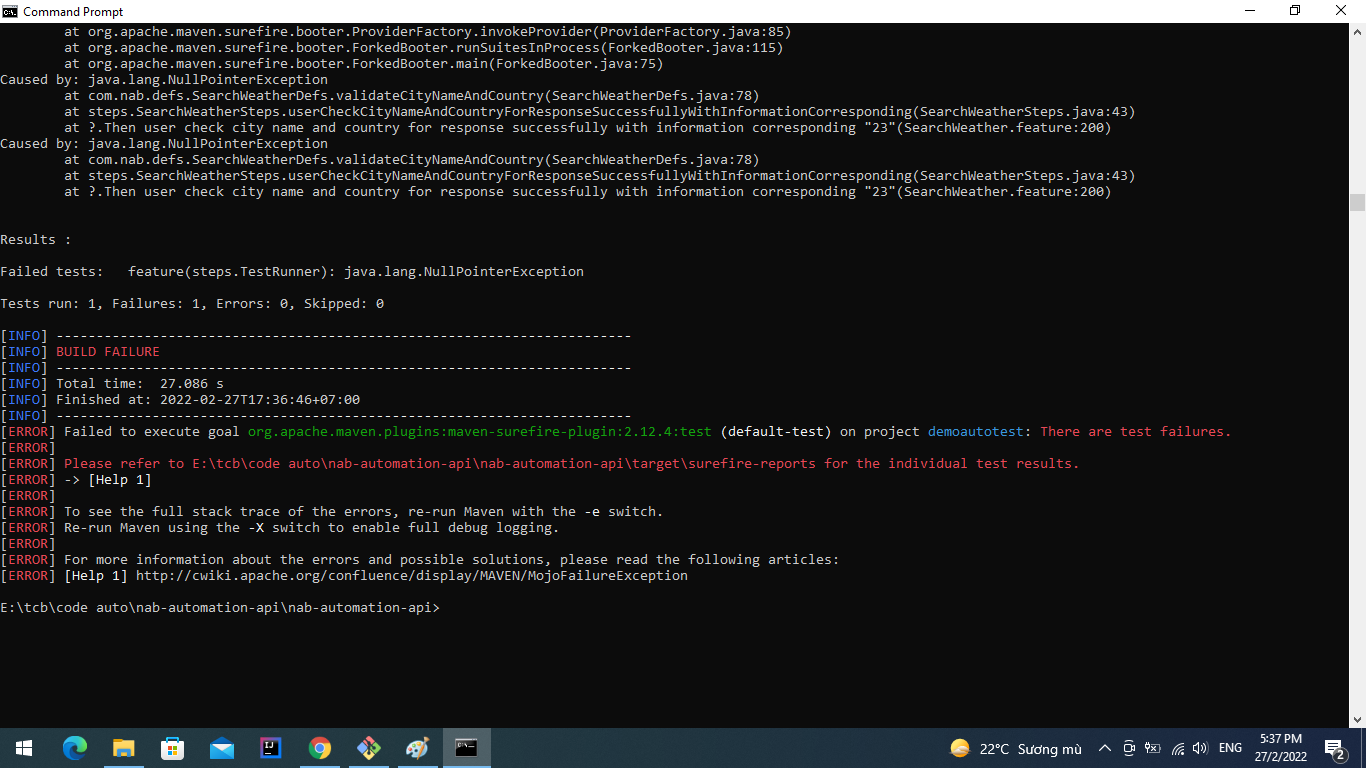Image resolution: width=1366 pixels, height=768 pixels.
Task: Open Google Chrome from the taskbar
Action: tap(319, 748)
